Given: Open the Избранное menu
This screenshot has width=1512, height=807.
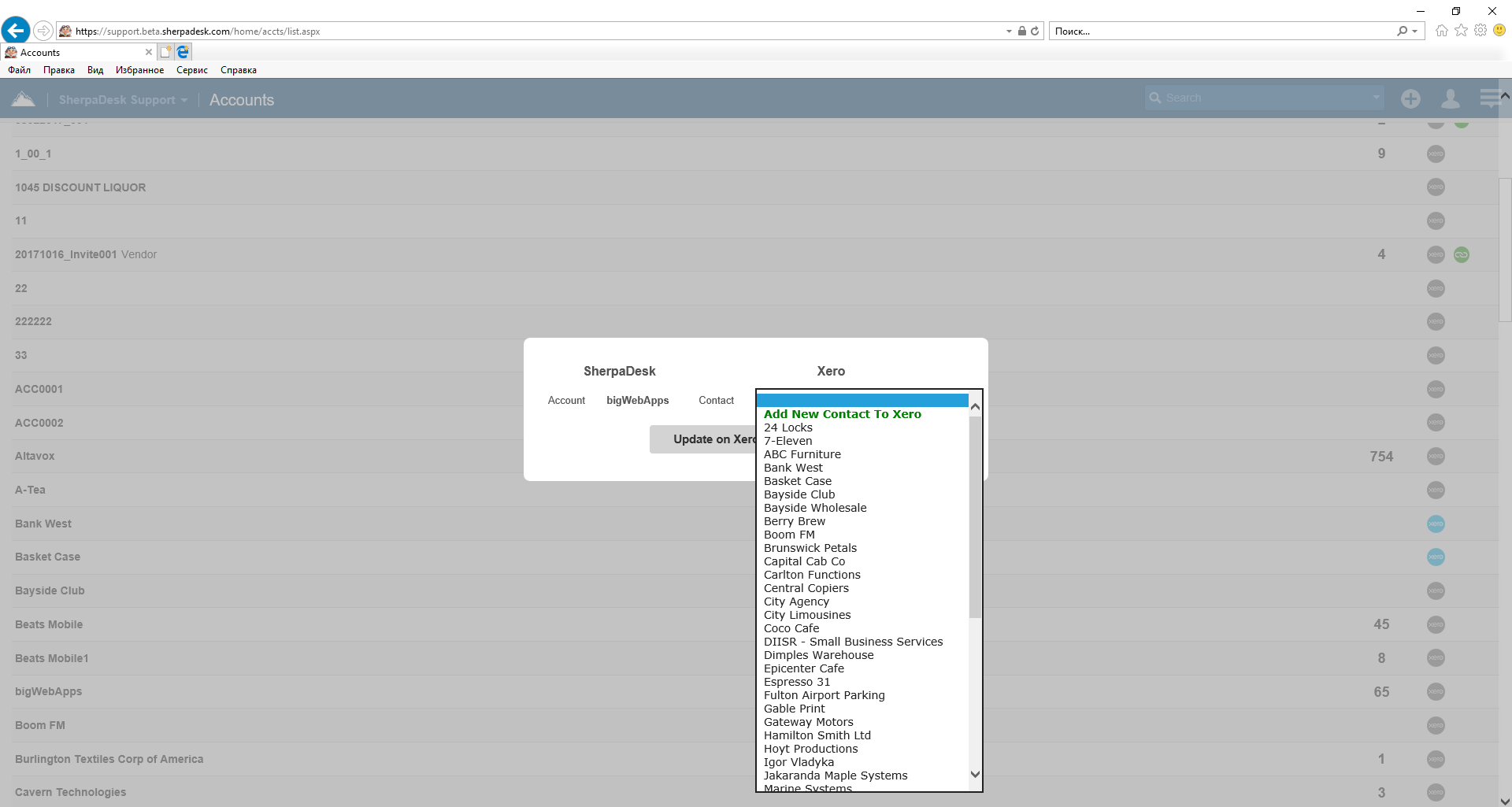Looking at the screenshot, I should click(139, 70).
